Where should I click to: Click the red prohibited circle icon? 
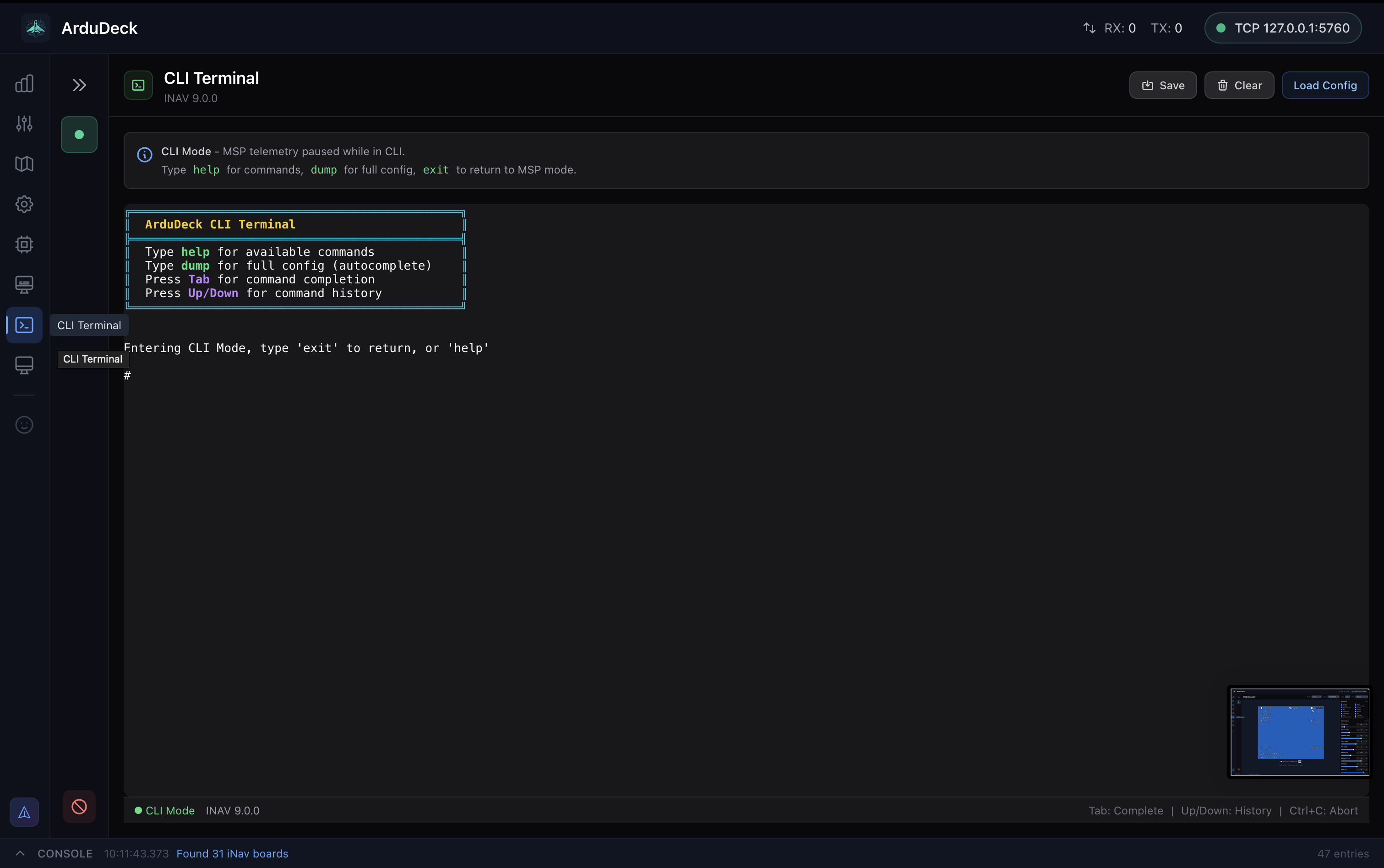click(x=79, y=807)
